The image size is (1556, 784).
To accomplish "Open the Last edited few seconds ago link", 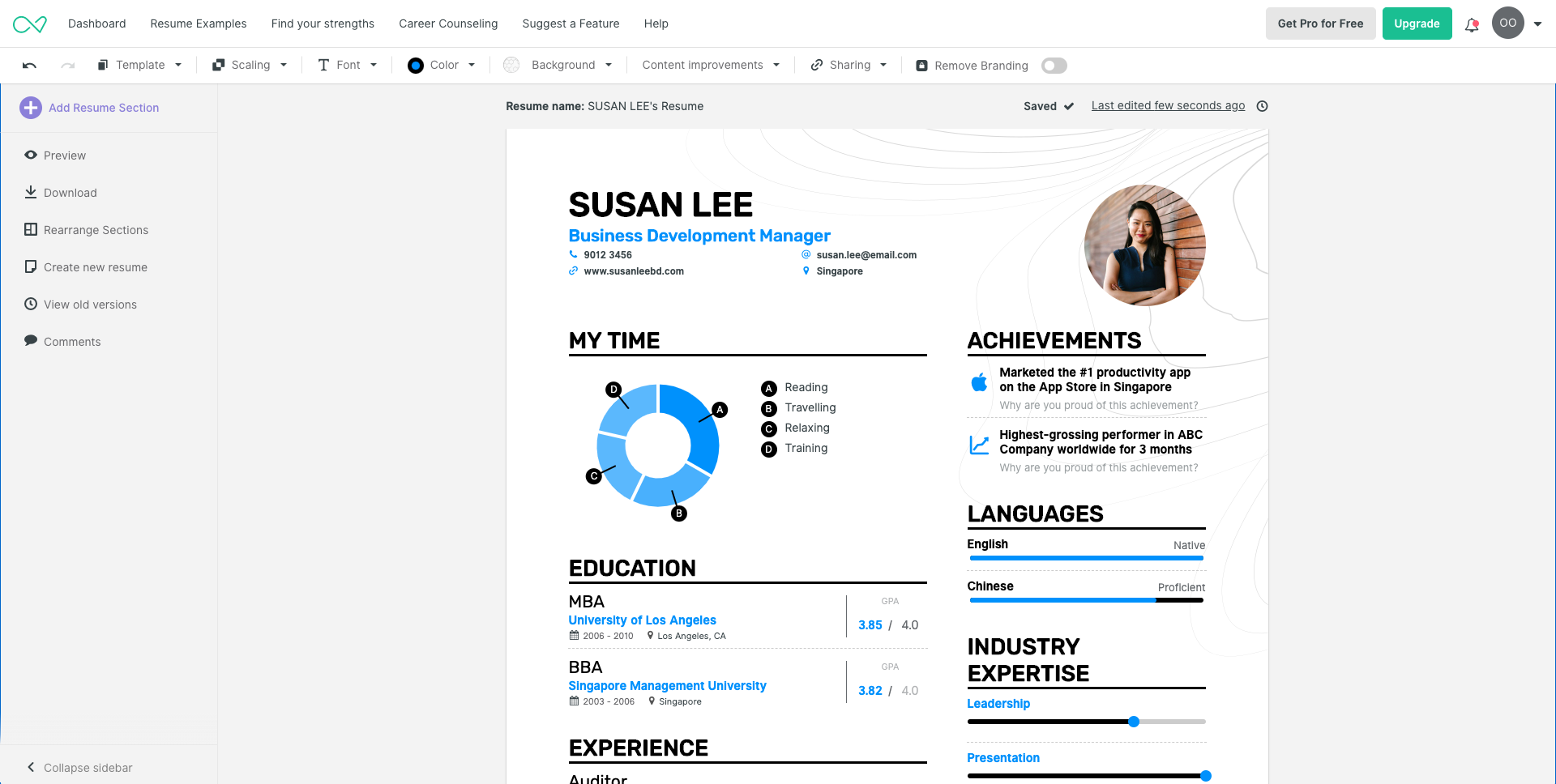I will point(1168,106).
